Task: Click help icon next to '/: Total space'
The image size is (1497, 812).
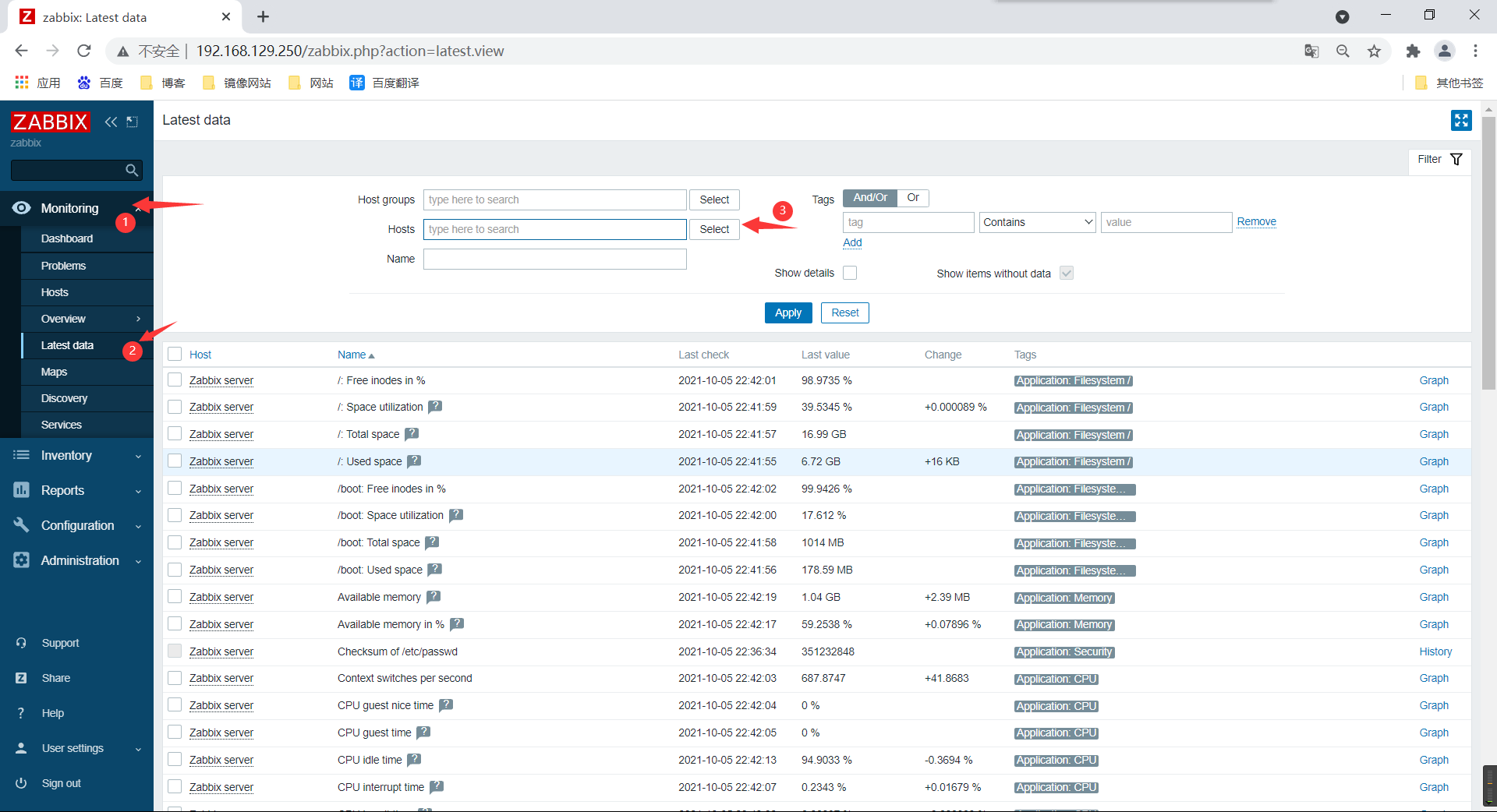Action: (412, 434)
